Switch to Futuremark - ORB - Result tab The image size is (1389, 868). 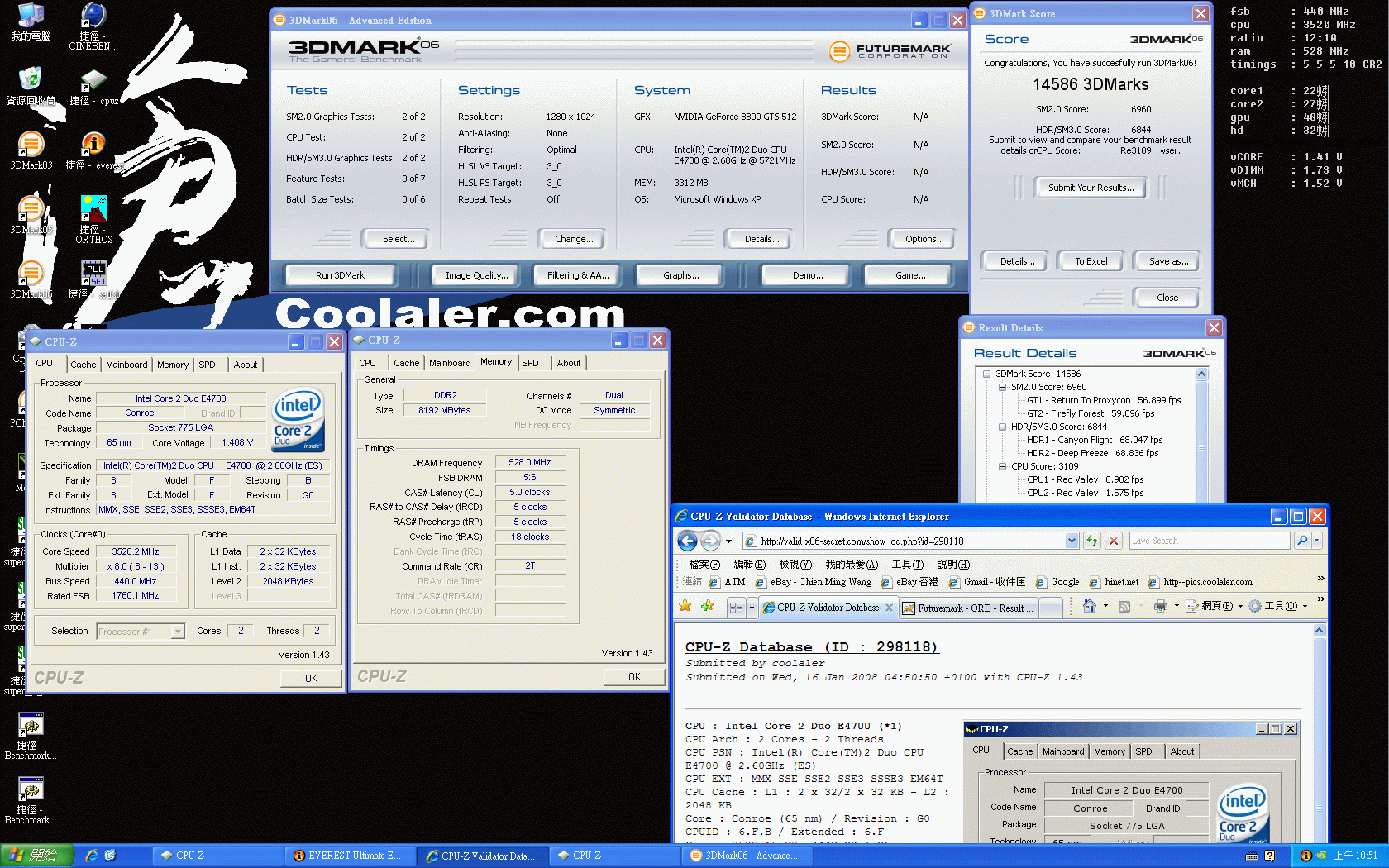point(970,608)
